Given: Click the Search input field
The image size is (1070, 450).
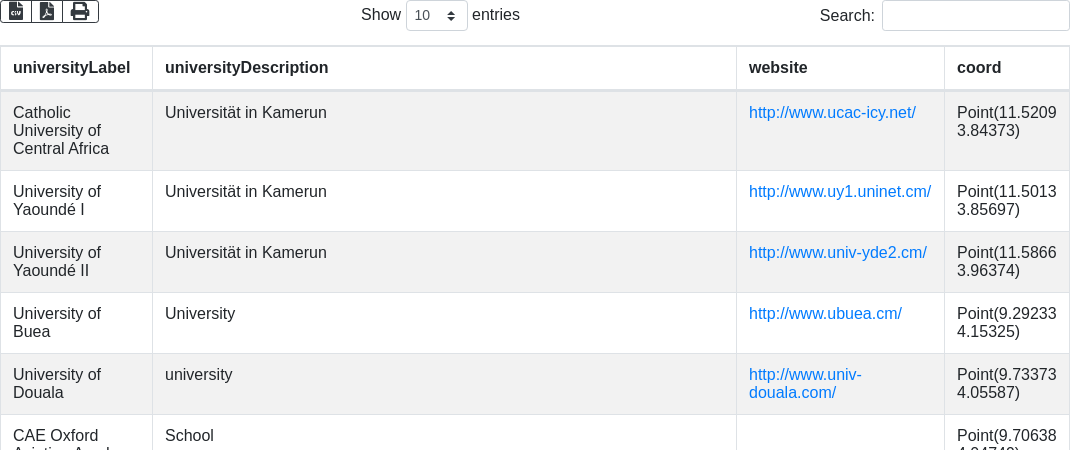Looking at the screenshot, I should point(975,15).
